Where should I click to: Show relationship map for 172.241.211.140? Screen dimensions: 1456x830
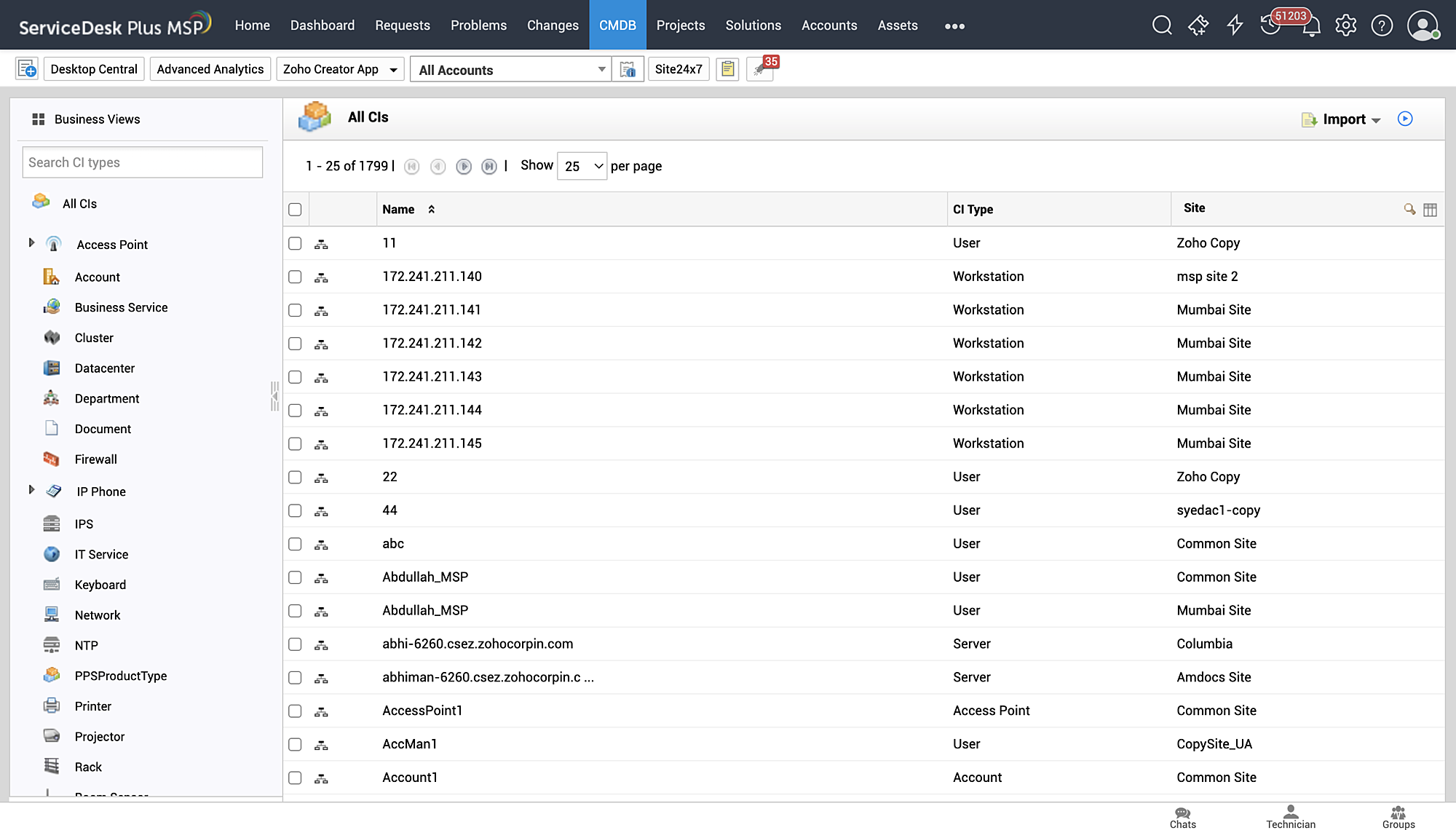321,277
